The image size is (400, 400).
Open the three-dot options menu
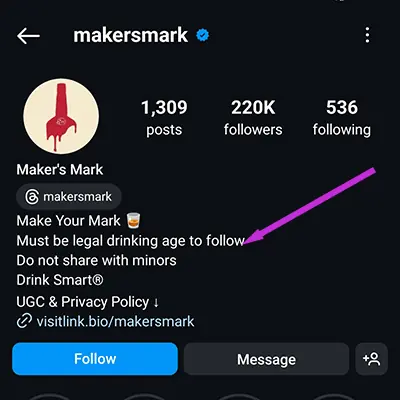point(367,35)
